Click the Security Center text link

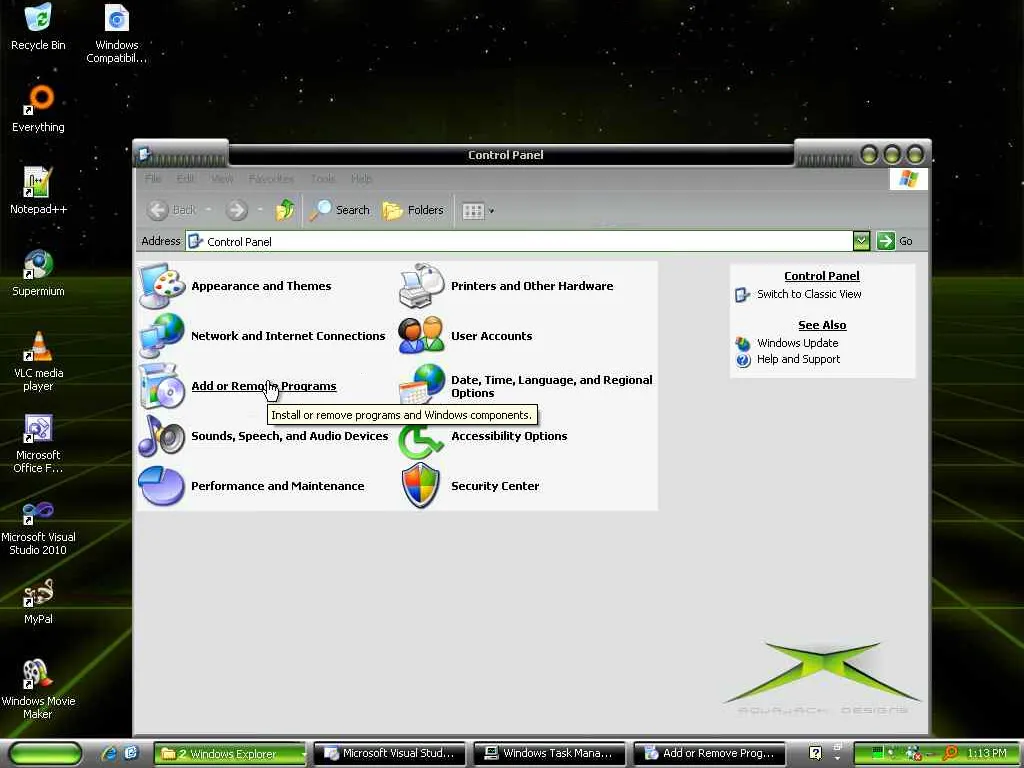[x=494, y=486]
